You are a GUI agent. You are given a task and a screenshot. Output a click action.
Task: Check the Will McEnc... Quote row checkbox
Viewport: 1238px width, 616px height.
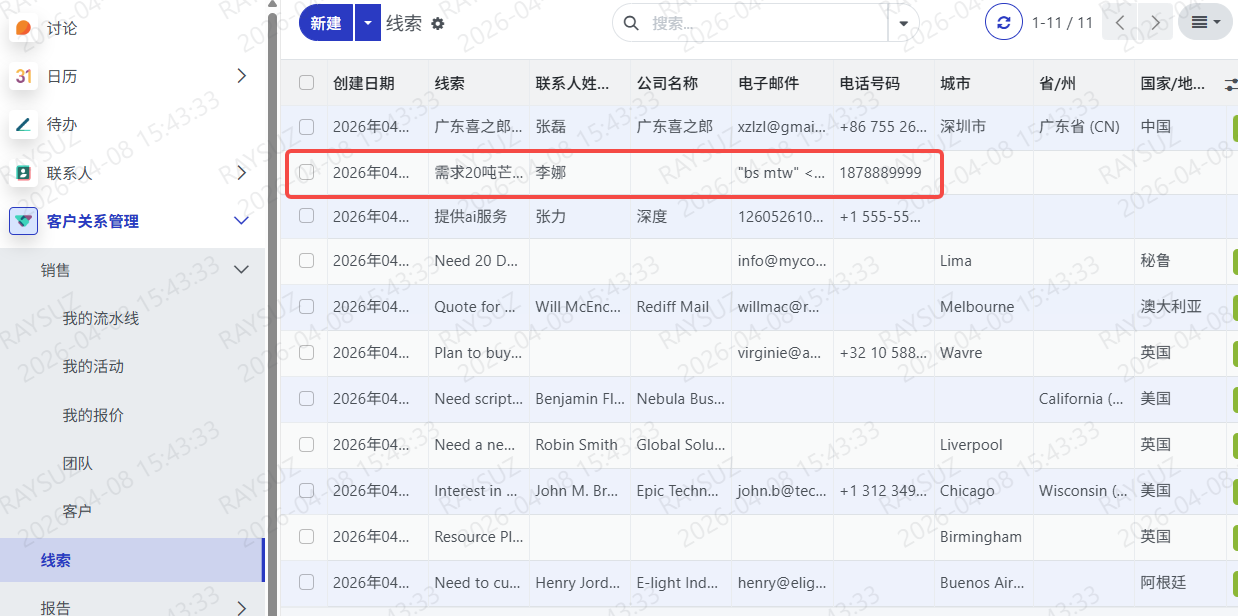[306, 306]
